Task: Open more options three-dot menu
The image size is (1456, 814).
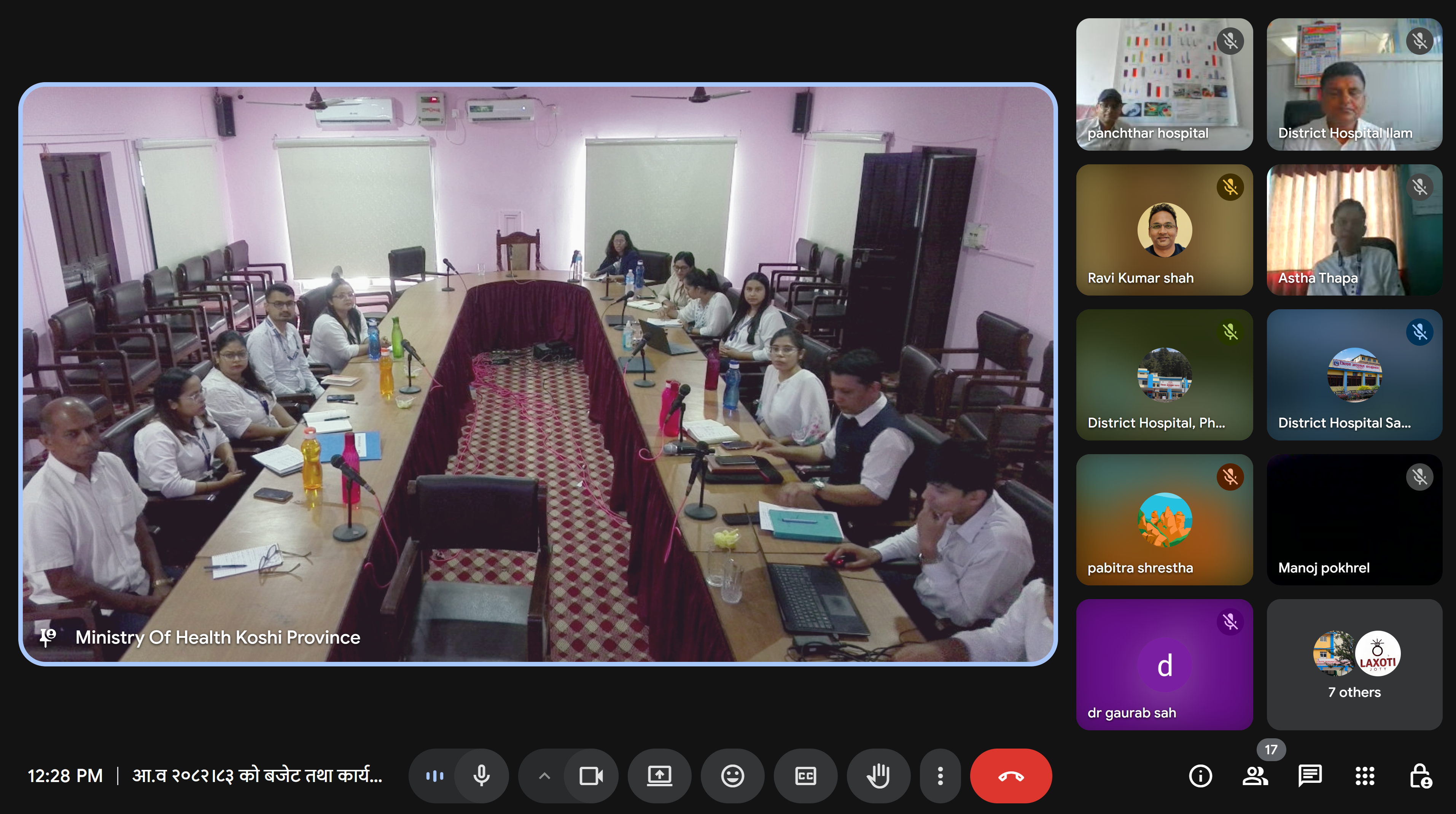Action: pyautogui.click(x=940, y=776)
